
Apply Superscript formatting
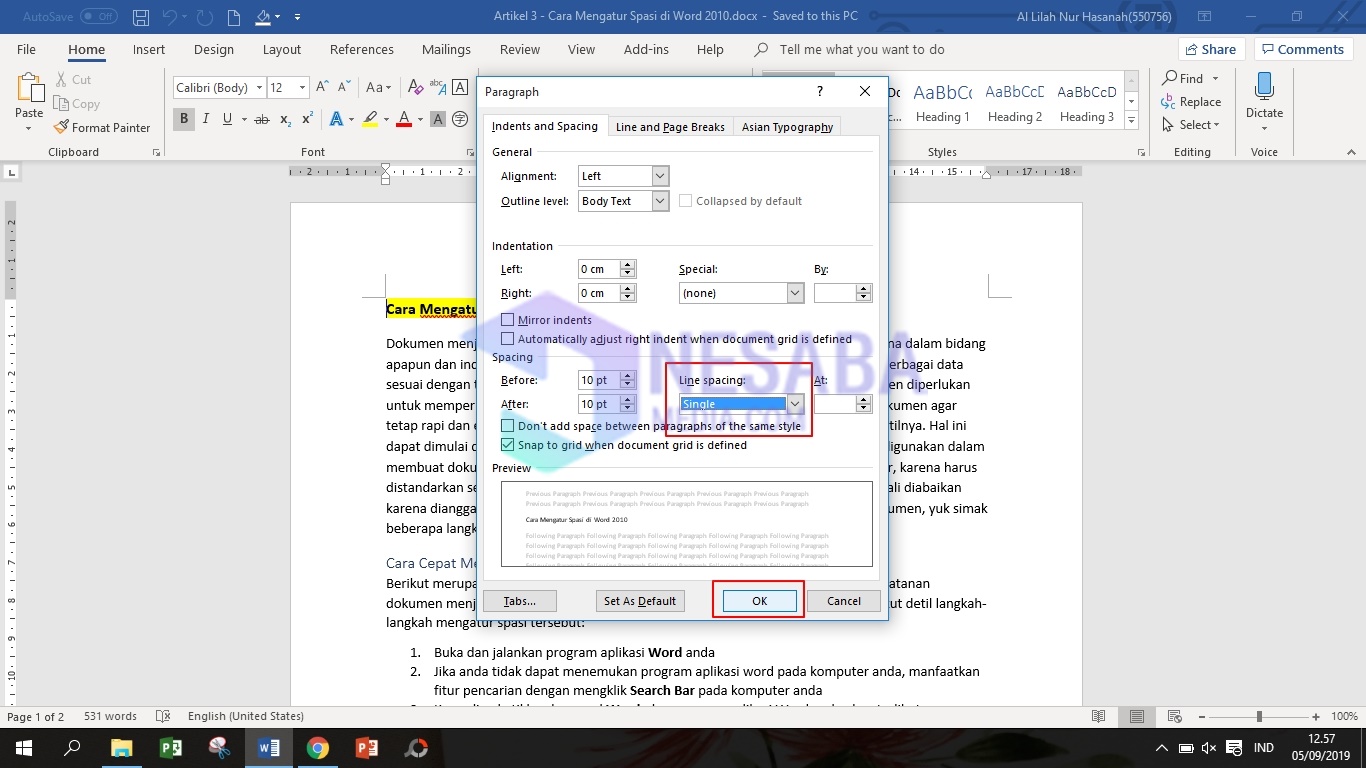[x=307, y=119]
